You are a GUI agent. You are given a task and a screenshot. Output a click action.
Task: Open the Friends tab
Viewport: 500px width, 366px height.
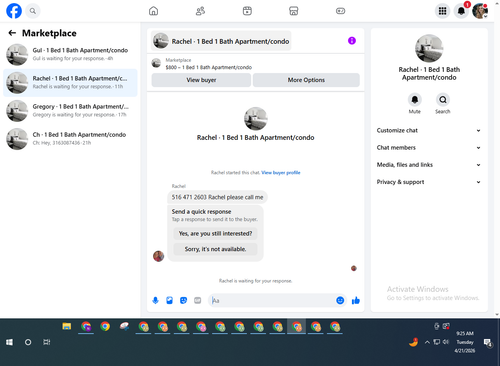tap(200, 11)
